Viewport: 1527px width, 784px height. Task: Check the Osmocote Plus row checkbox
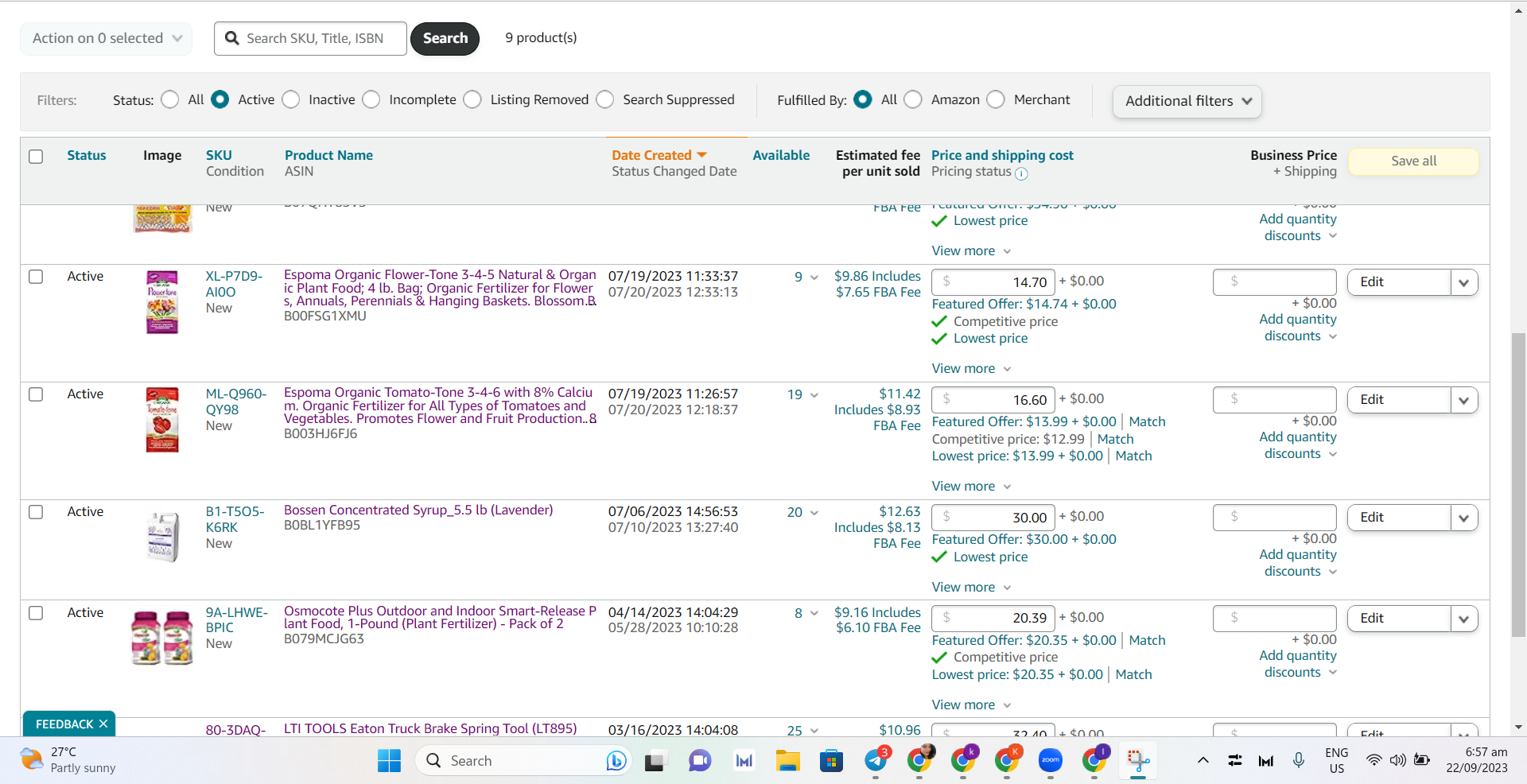[36, 613]
